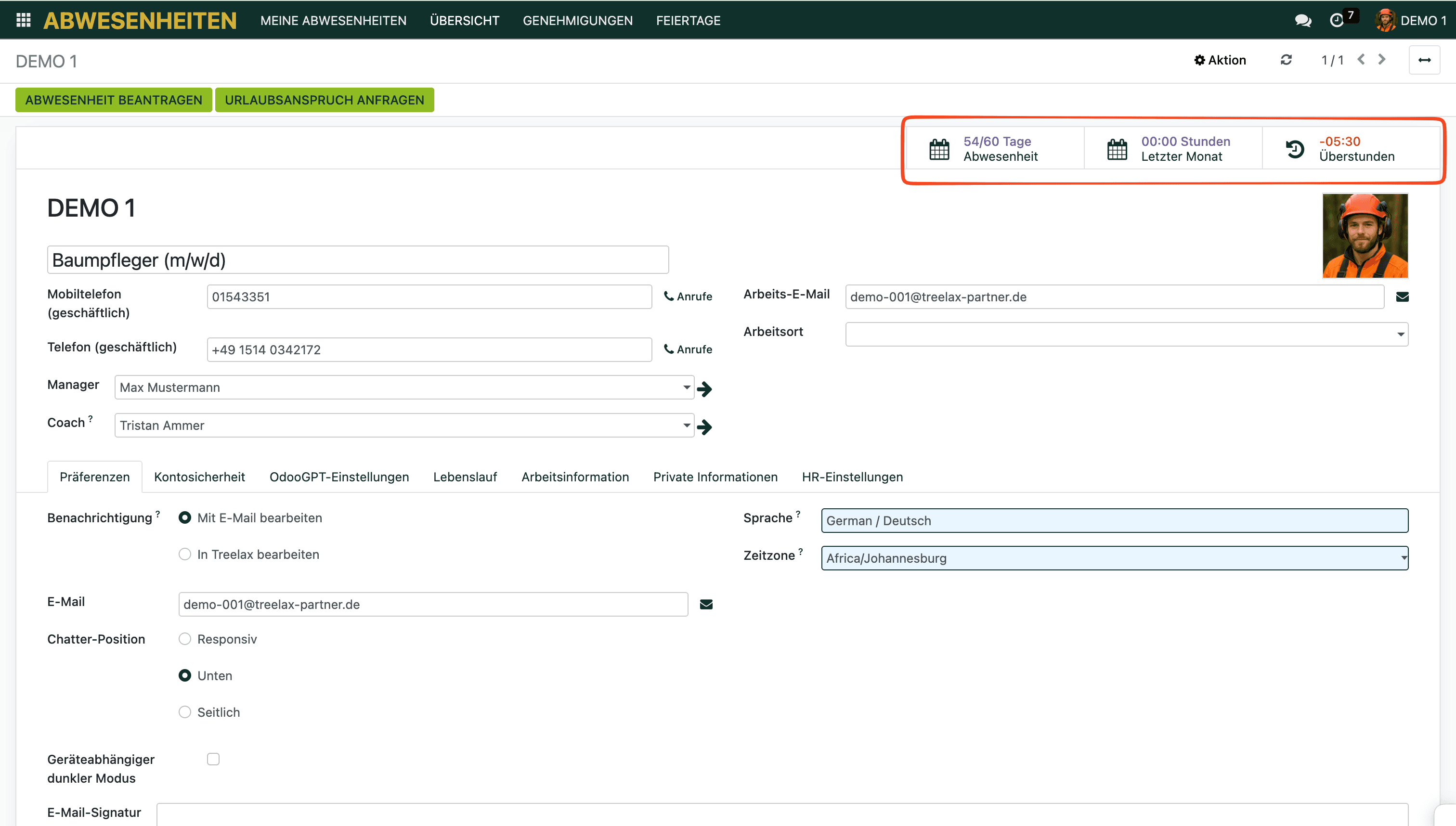The image size is (1456, 826).
Task: Open the conversations chat bubble icon
Action: (x=1303, y=20)
